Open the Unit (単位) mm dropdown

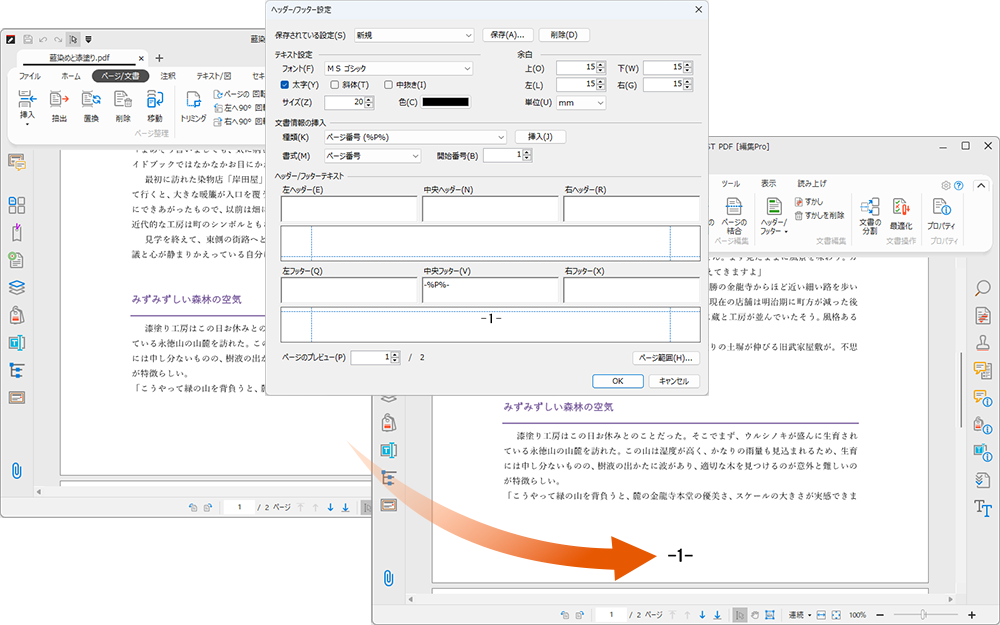point(581,102)
